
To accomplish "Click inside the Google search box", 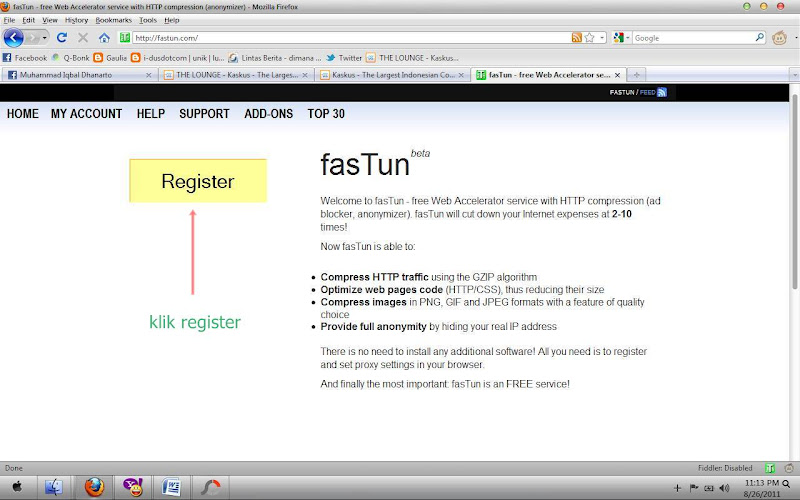I will click(693, 38).
